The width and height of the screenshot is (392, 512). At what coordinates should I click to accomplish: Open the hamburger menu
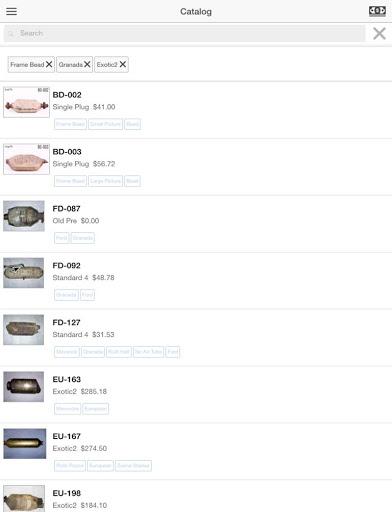point(11,11)
